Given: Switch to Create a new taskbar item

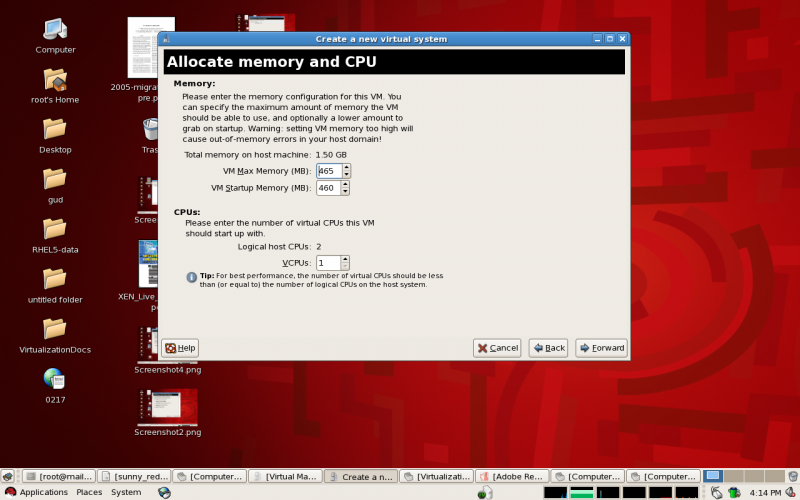Looking at the screenshot, I should click(x=361, y=477).
